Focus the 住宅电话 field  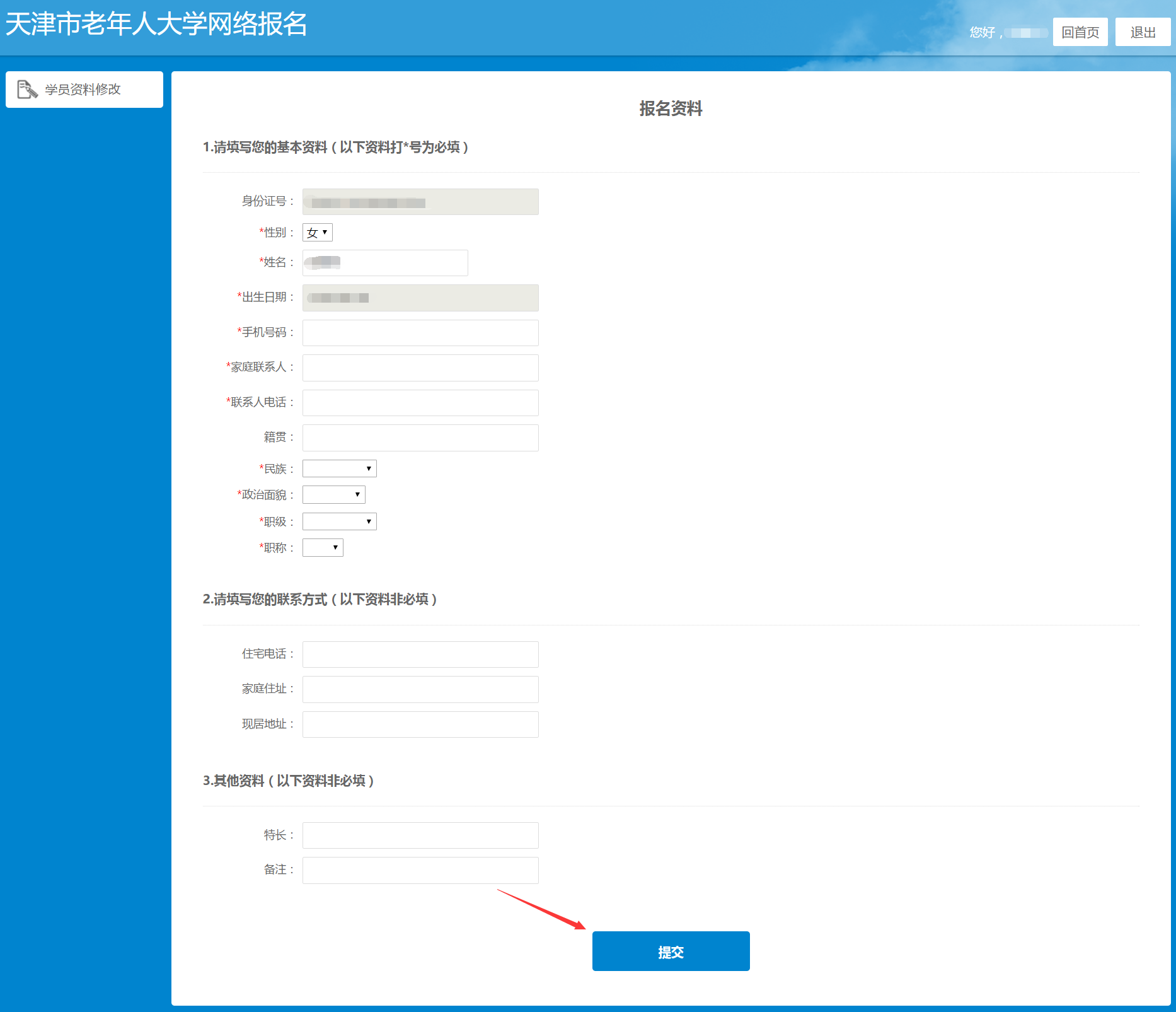[420, 654]
